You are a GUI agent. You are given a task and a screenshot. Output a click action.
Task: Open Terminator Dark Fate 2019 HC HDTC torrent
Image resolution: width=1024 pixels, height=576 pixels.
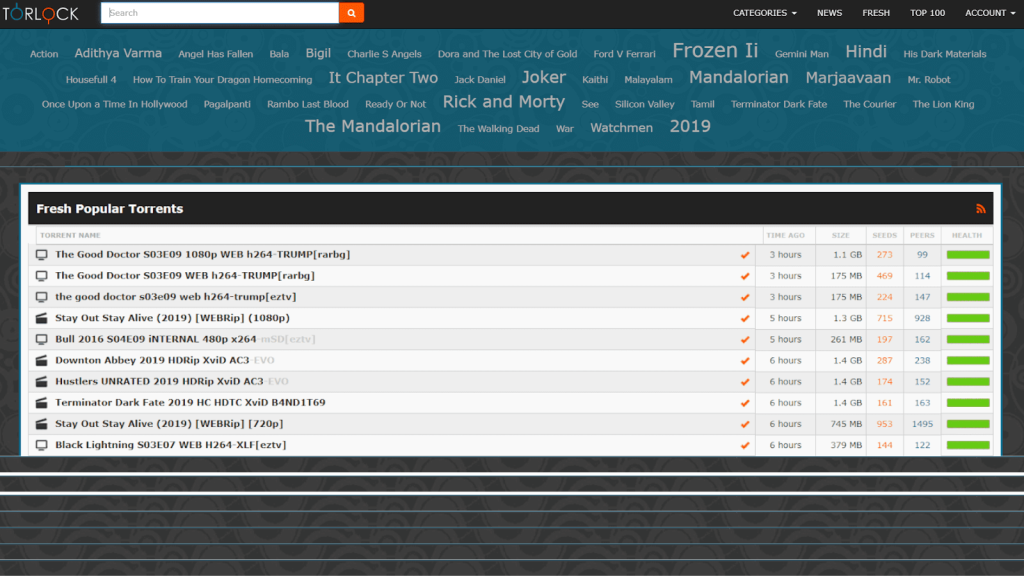(x=190, y=402)
